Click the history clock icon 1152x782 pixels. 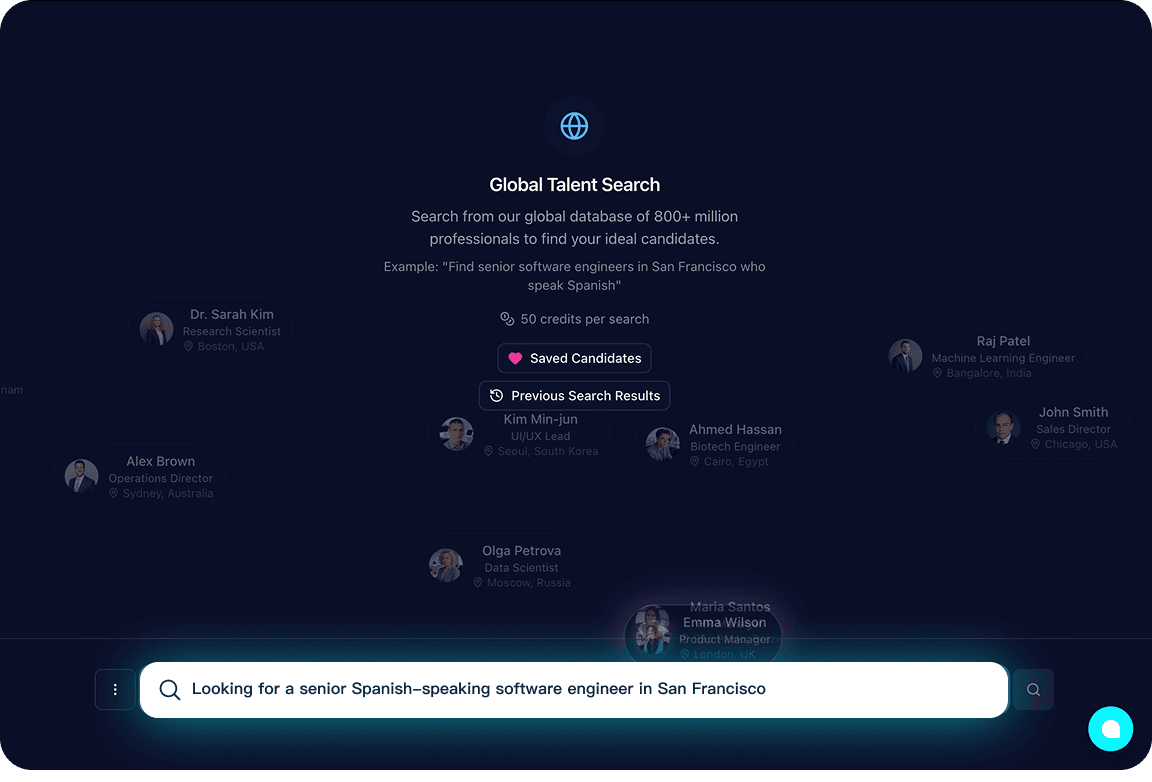pyautogui.click(x=496, y=396)
